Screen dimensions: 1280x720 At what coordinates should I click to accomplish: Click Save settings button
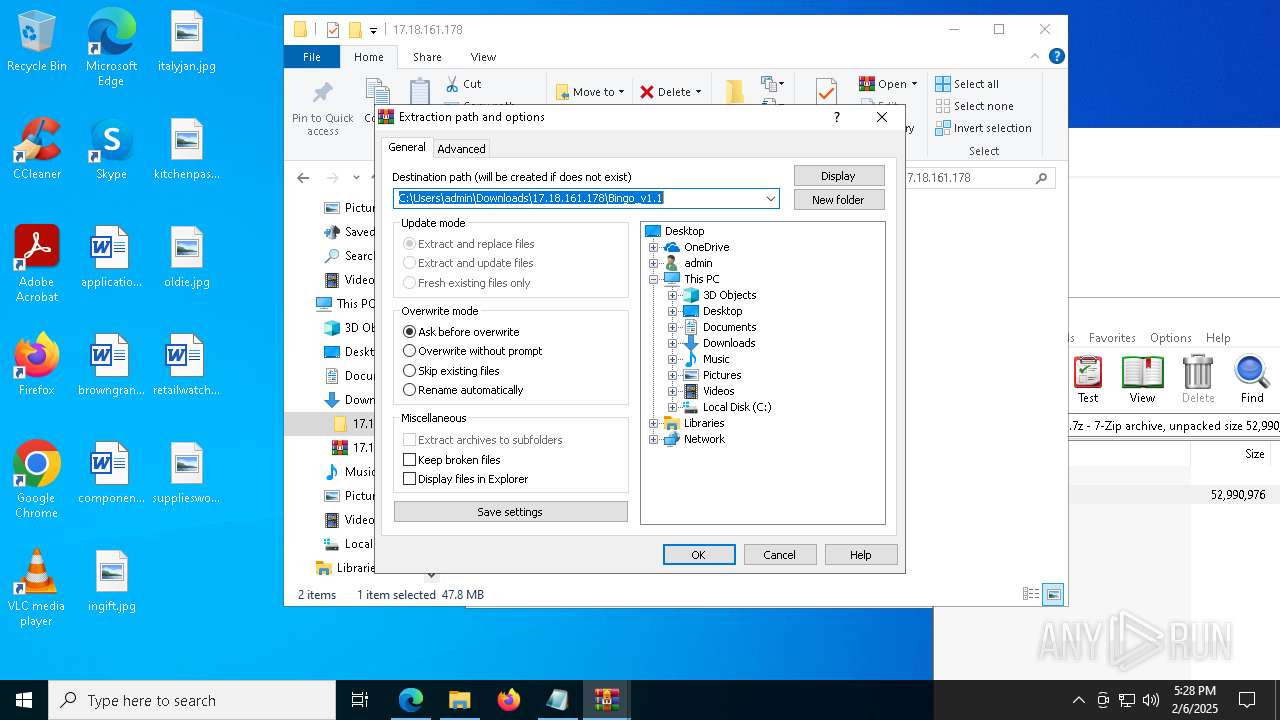tap(510, 512)
